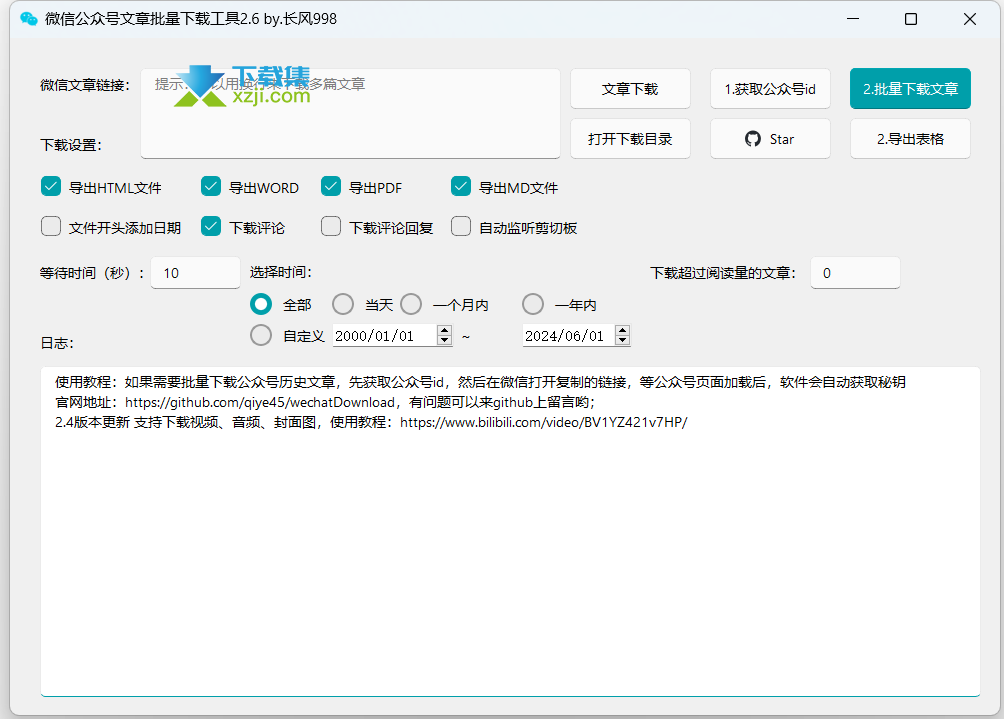Click the bilibili tutorial URL in log
The height and width of the screenshot is (719, 1004).
544,422
